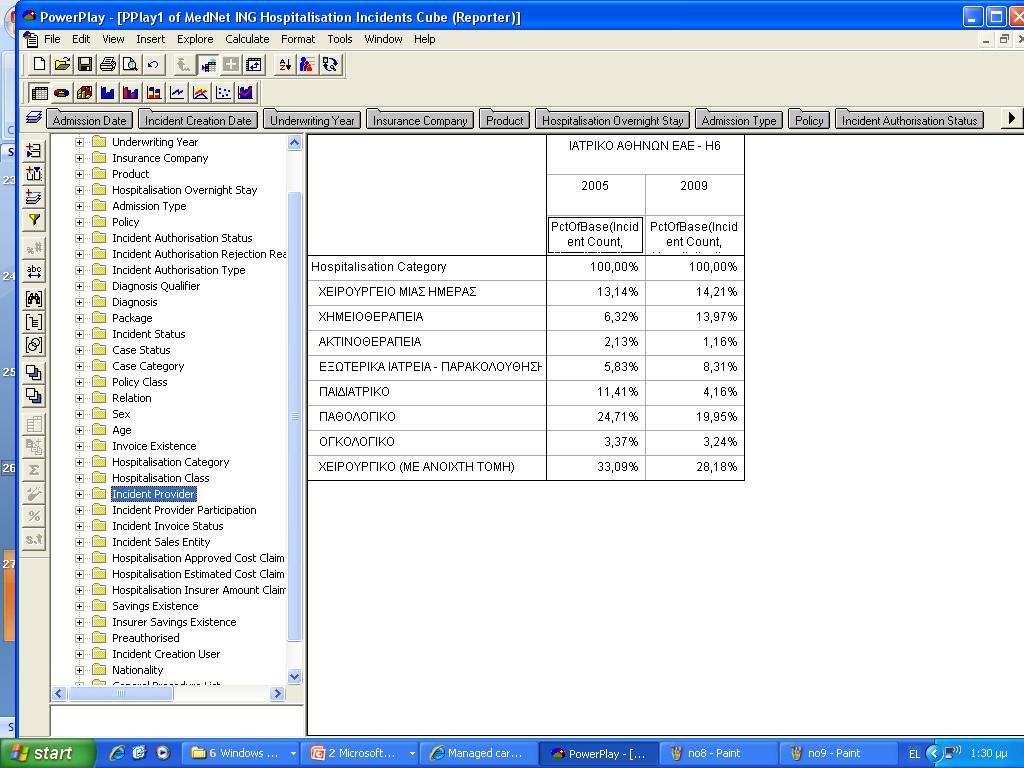Expand the Savings Existence tree node
Screen dimensions: 1024x768
coord(79,606)
